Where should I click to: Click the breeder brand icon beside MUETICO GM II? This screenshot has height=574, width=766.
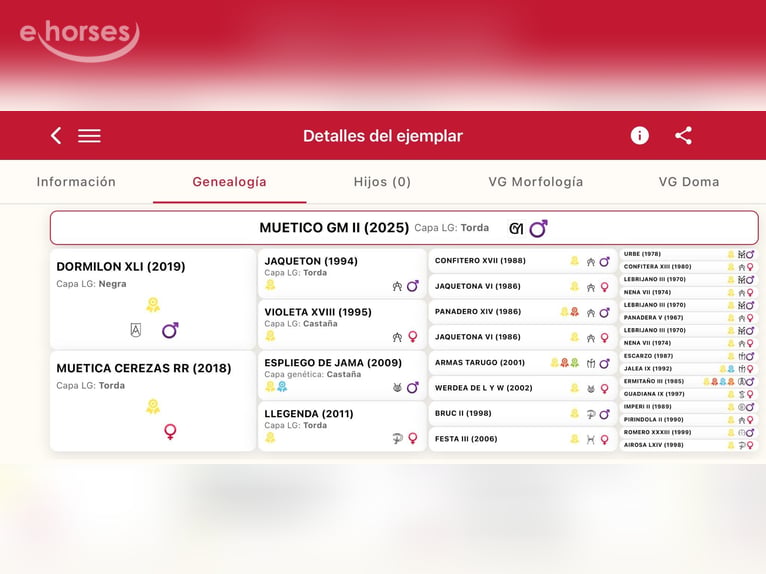pyautogui.click(x=516, y=229)
